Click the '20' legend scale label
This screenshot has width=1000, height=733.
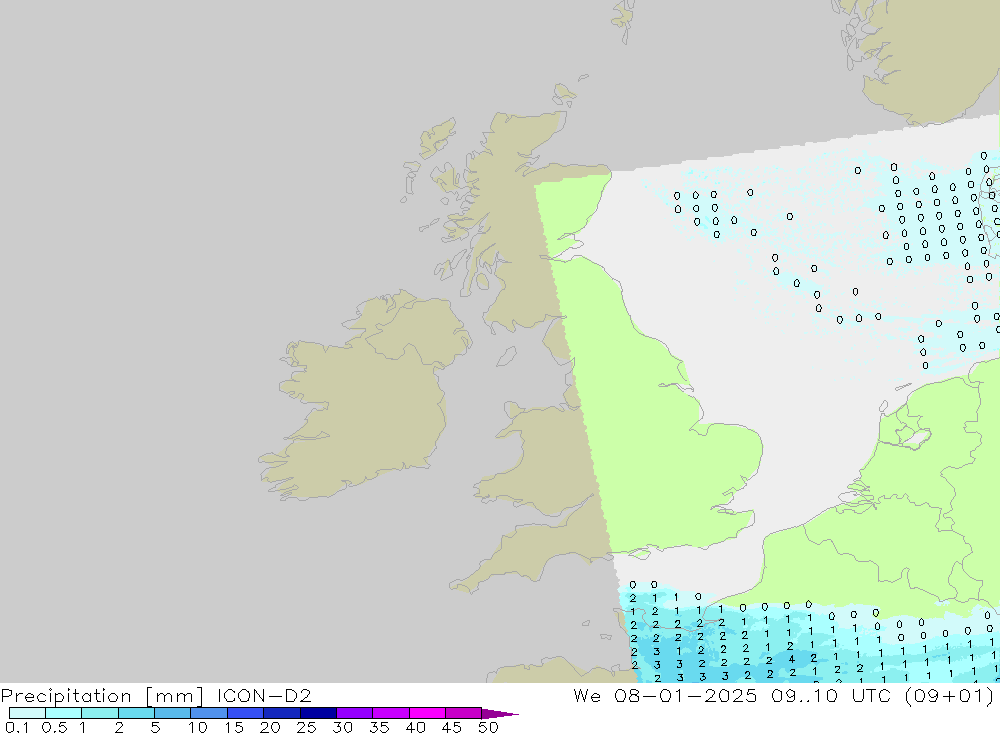click(270, 727)
